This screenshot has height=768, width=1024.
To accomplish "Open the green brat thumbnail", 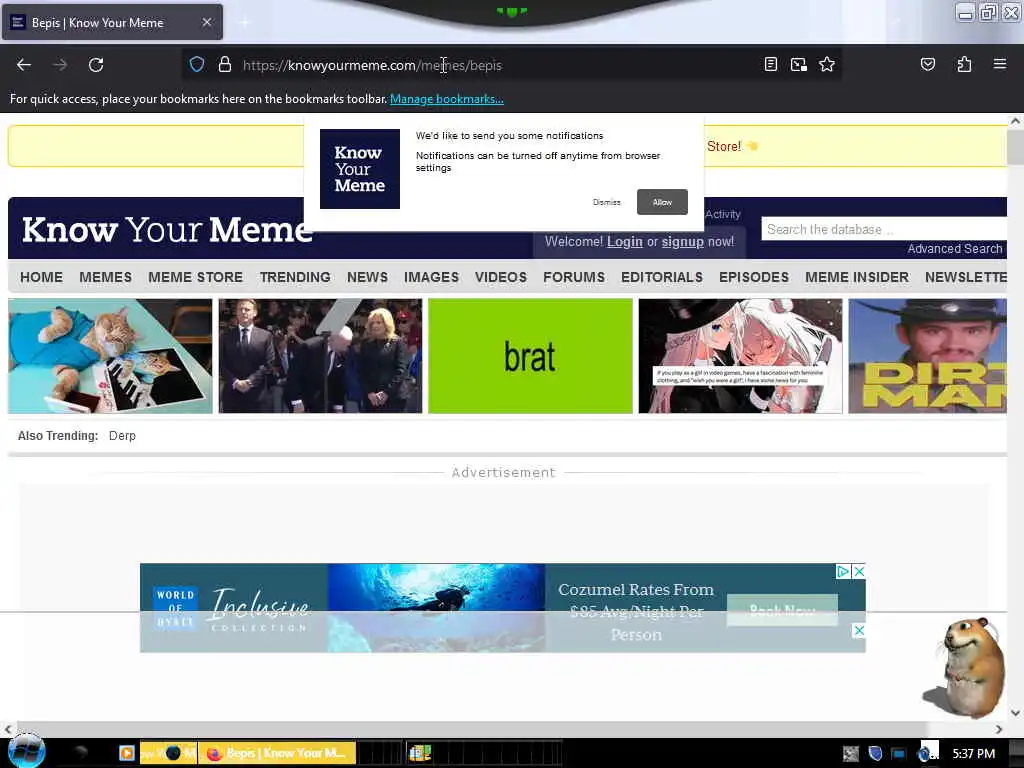I will [530, 356].
